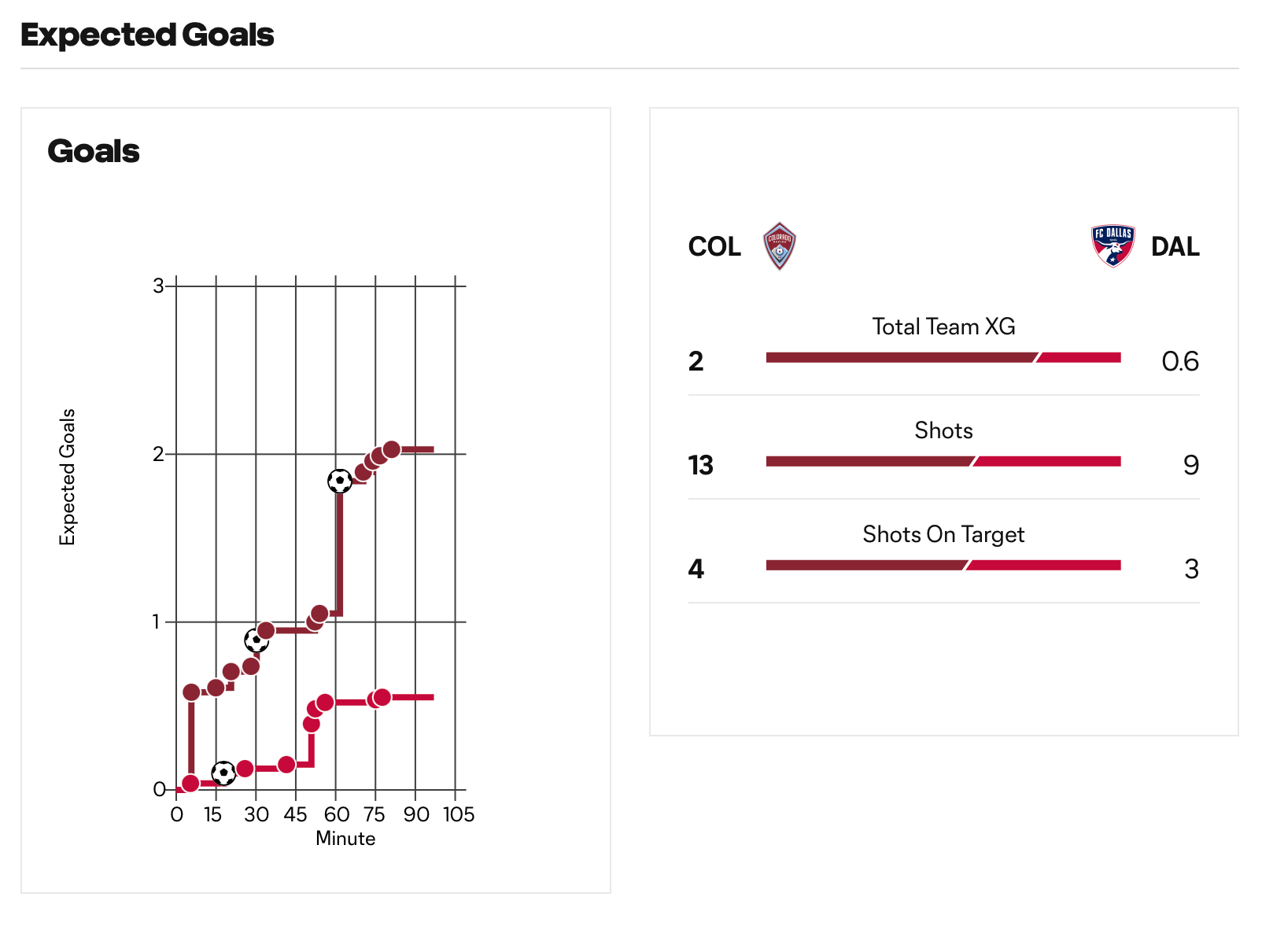Click the Dallas shot dot near minute 42
The image size is (1273, 952).
pyautogui.click(x=286, y=765)
